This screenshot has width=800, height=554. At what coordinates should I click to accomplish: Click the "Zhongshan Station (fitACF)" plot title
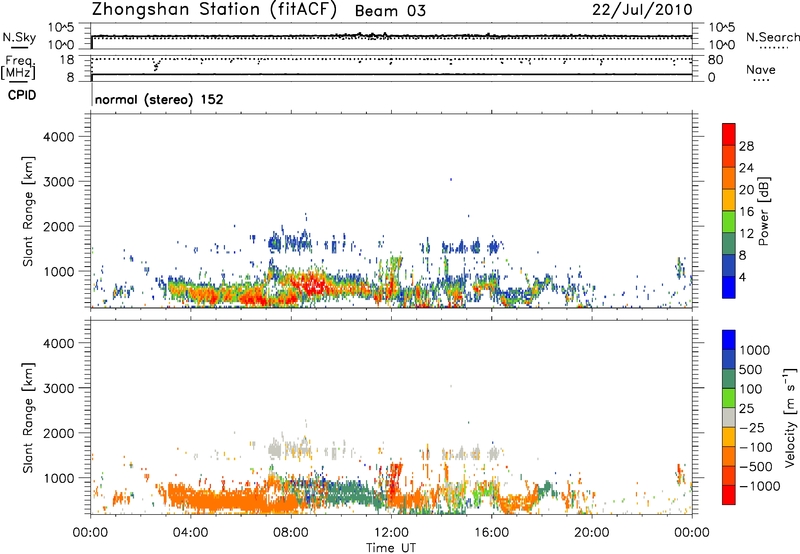click(215, 10)
